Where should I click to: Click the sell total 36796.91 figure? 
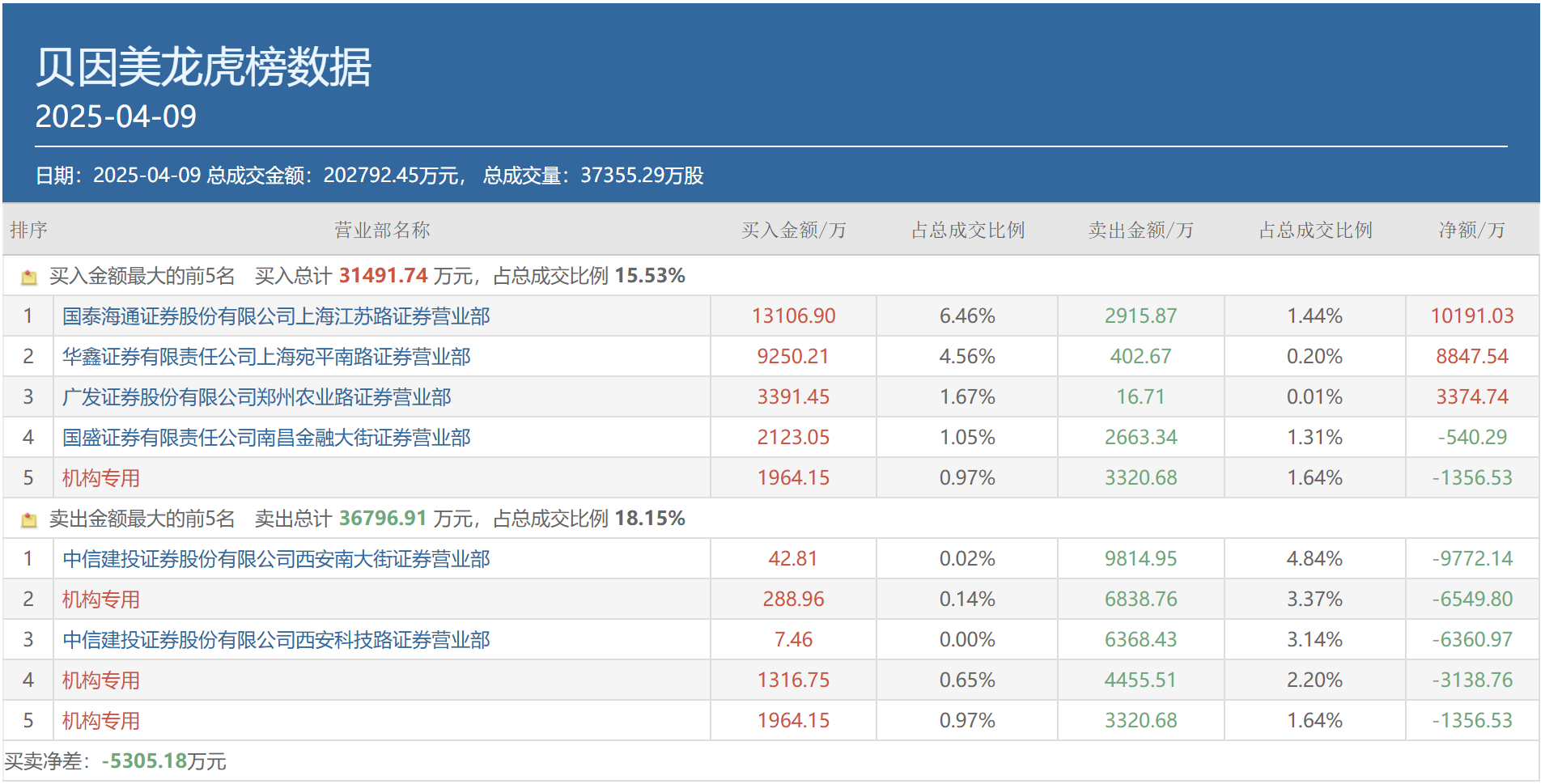[383, 519]
